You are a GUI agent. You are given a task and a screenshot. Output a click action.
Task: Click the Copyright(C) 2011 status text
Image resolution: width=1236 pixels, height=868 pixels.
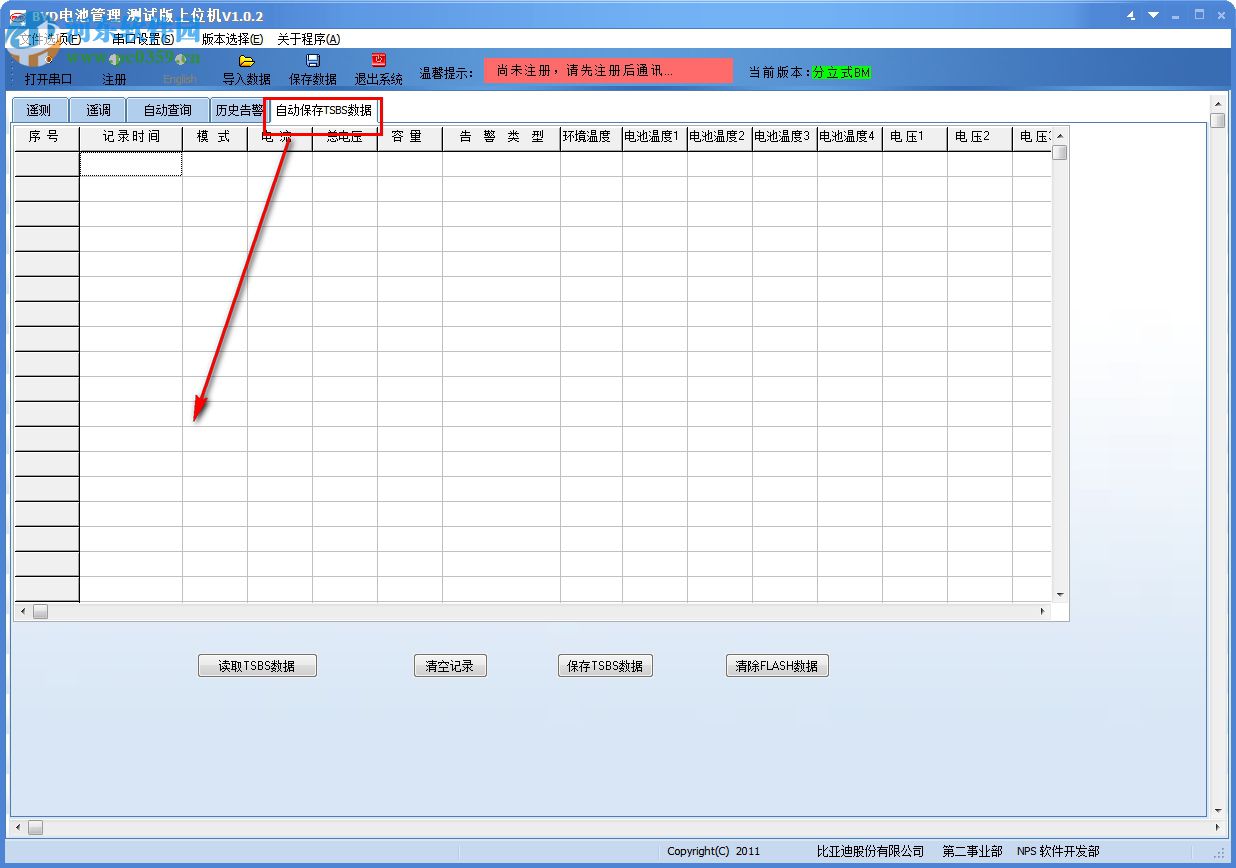pos(714,851)
